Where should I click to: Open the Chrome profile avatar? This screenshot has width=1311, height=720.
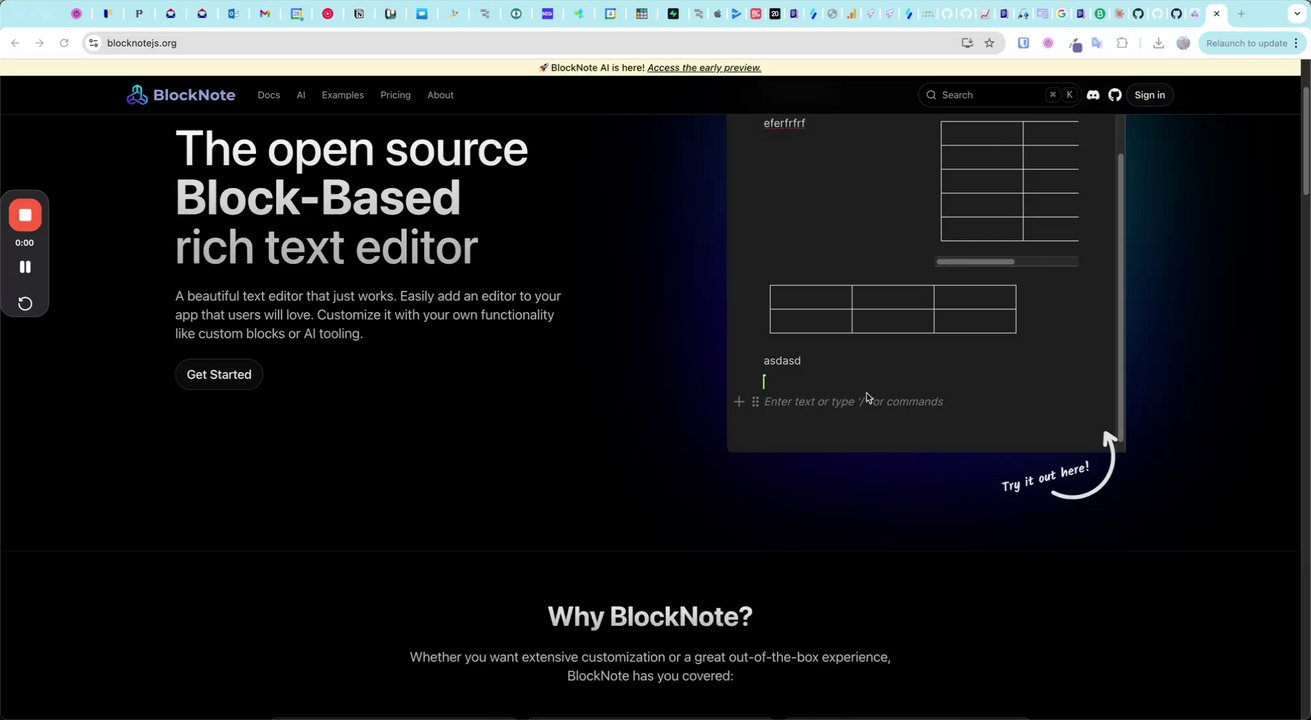(x=1183, y=43)
